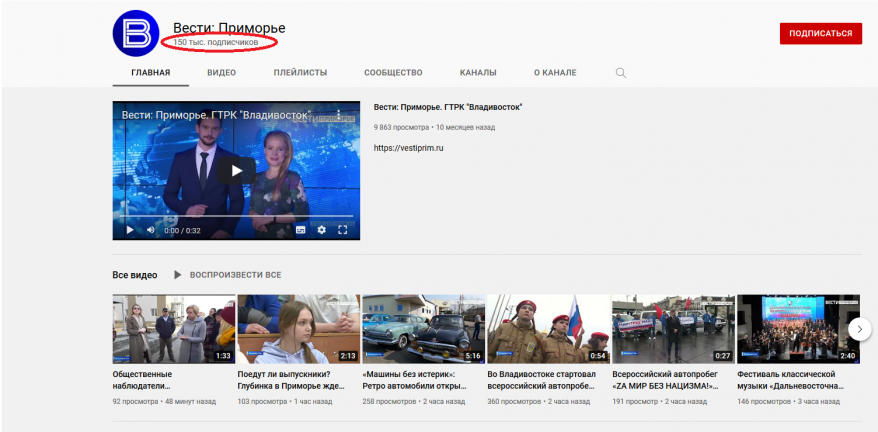Image resolution: width=878 pixels, height=432 pixels.
Task: Open the channel search magnifier icon
Action: (x=620, y=73)
